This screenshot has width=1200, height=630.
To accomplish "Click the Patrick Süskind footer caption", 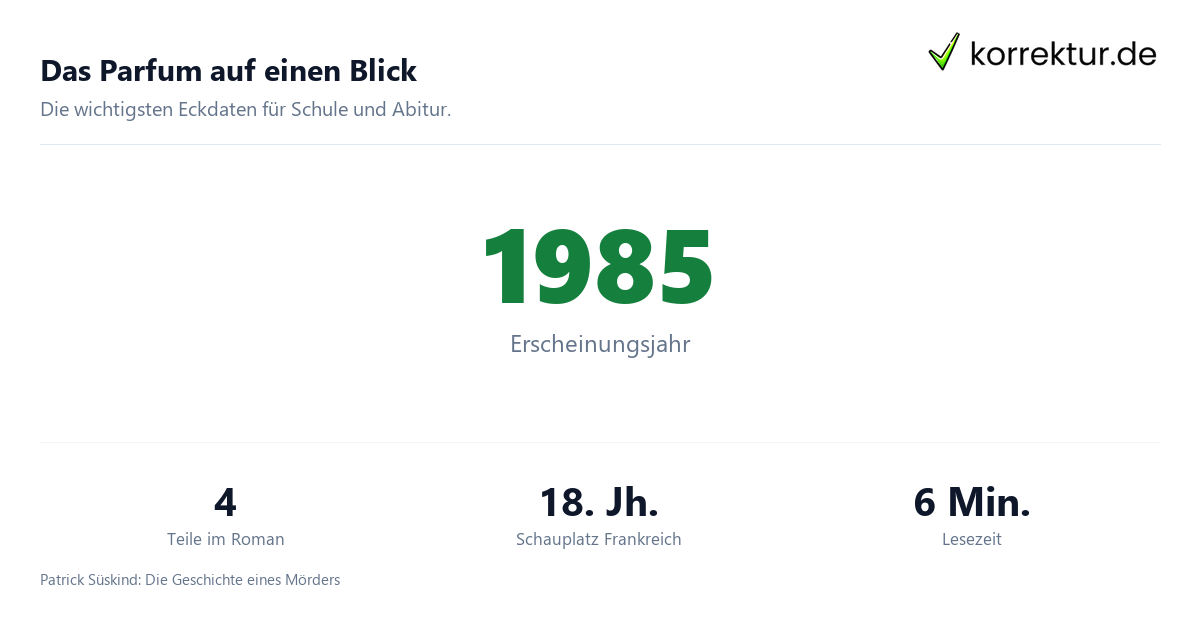I will pyautogui.click(x=190, y=580).
